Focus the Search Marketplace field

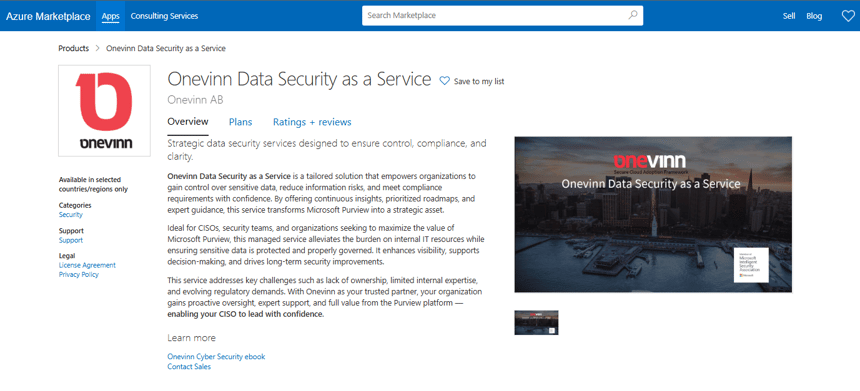pos(502,15)
